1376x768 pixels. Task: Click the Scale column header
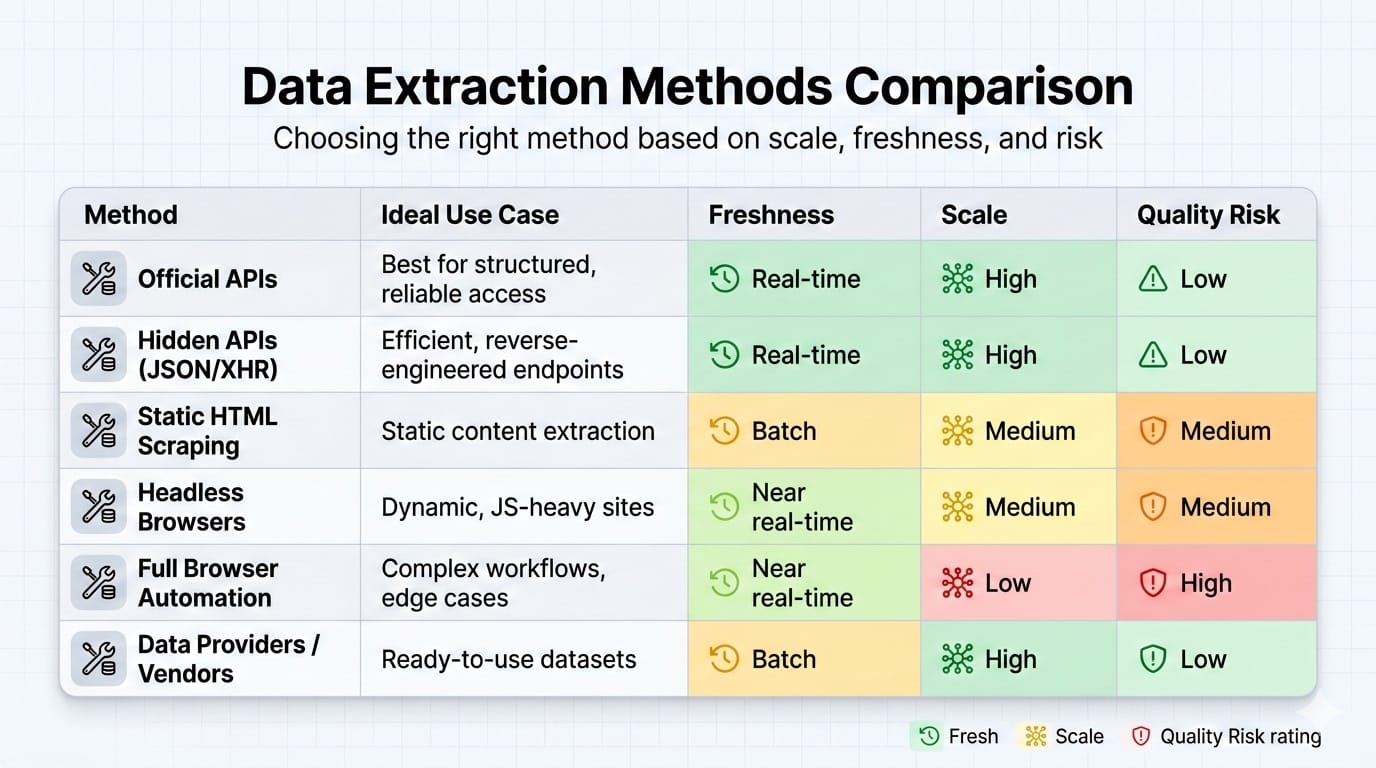click(974, 215)
